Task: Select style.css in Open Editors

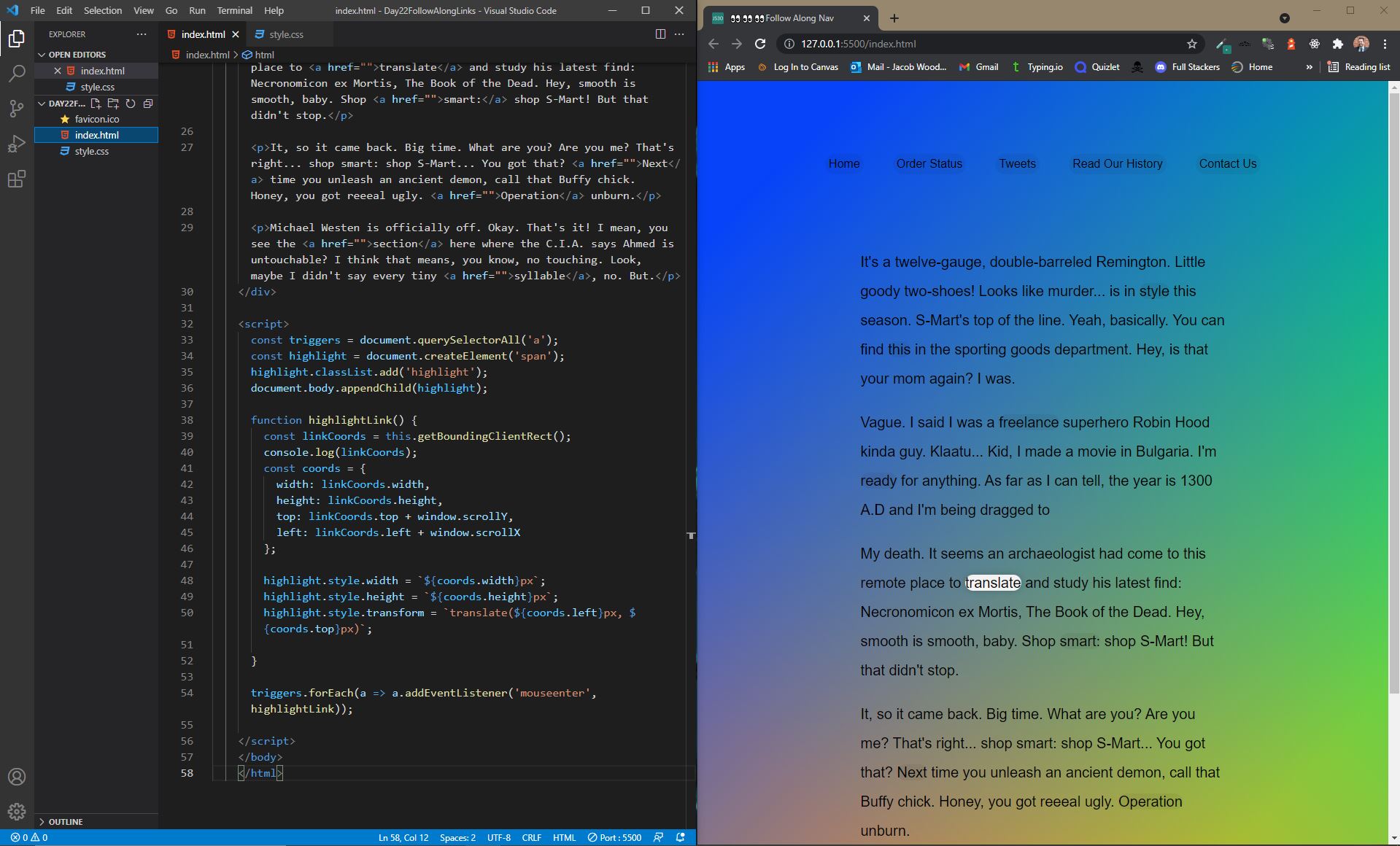Action: [97, 87]
